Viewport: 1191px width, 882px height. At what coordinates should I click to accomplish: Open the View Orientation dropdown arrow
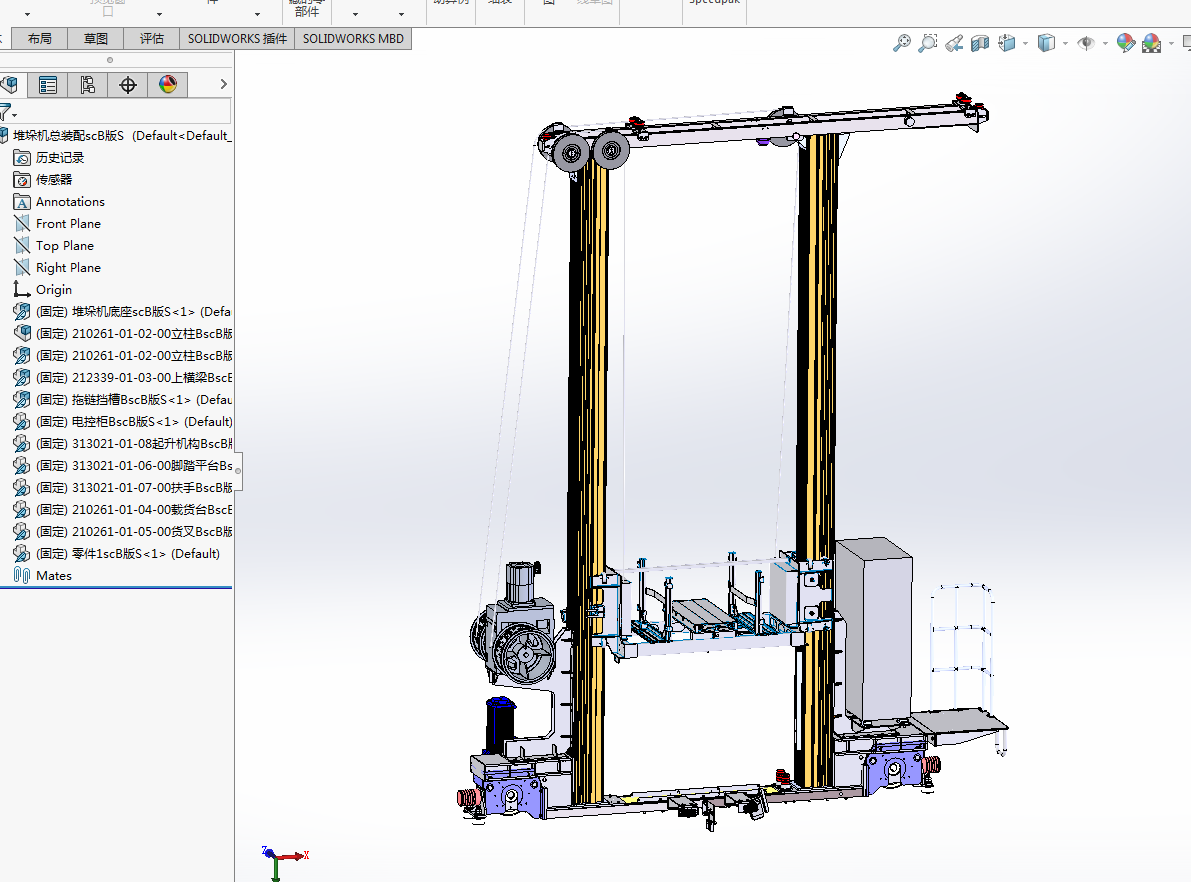[x=1025, y=44]
